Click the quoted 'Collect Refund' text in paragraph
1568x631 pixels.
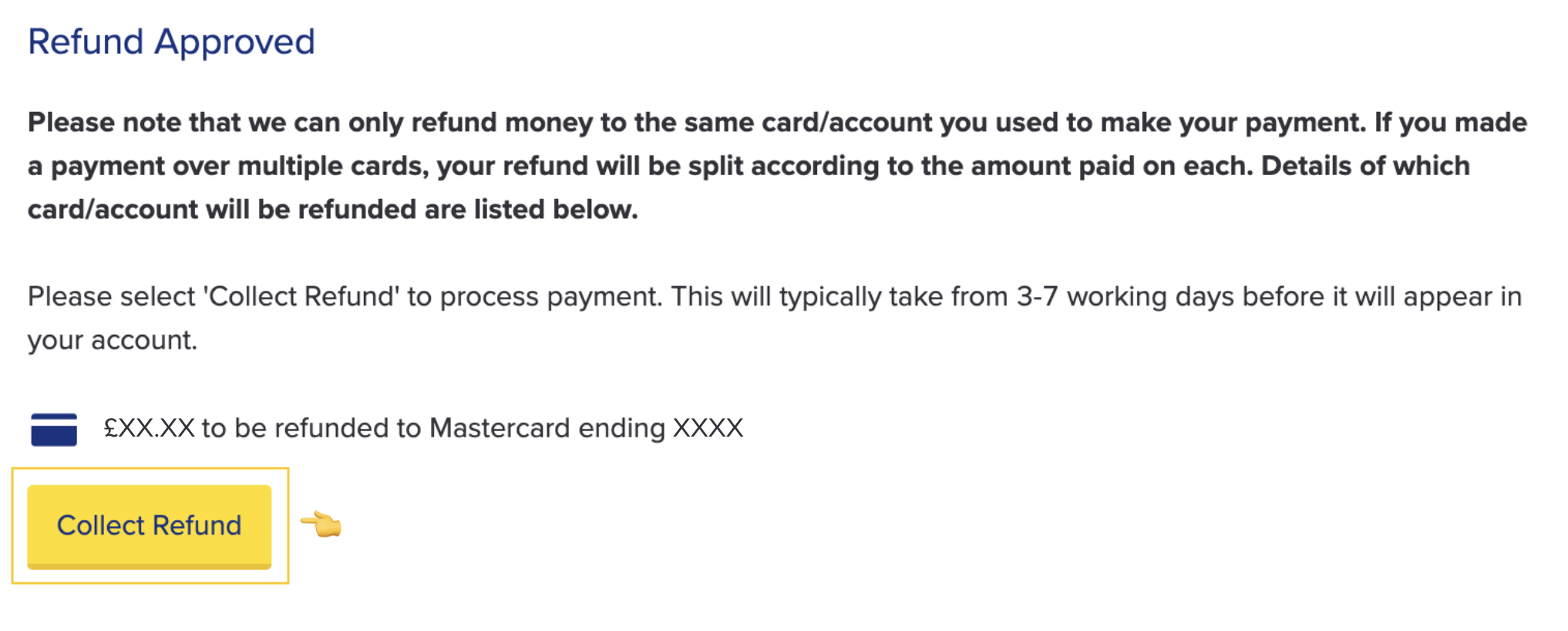301,297
